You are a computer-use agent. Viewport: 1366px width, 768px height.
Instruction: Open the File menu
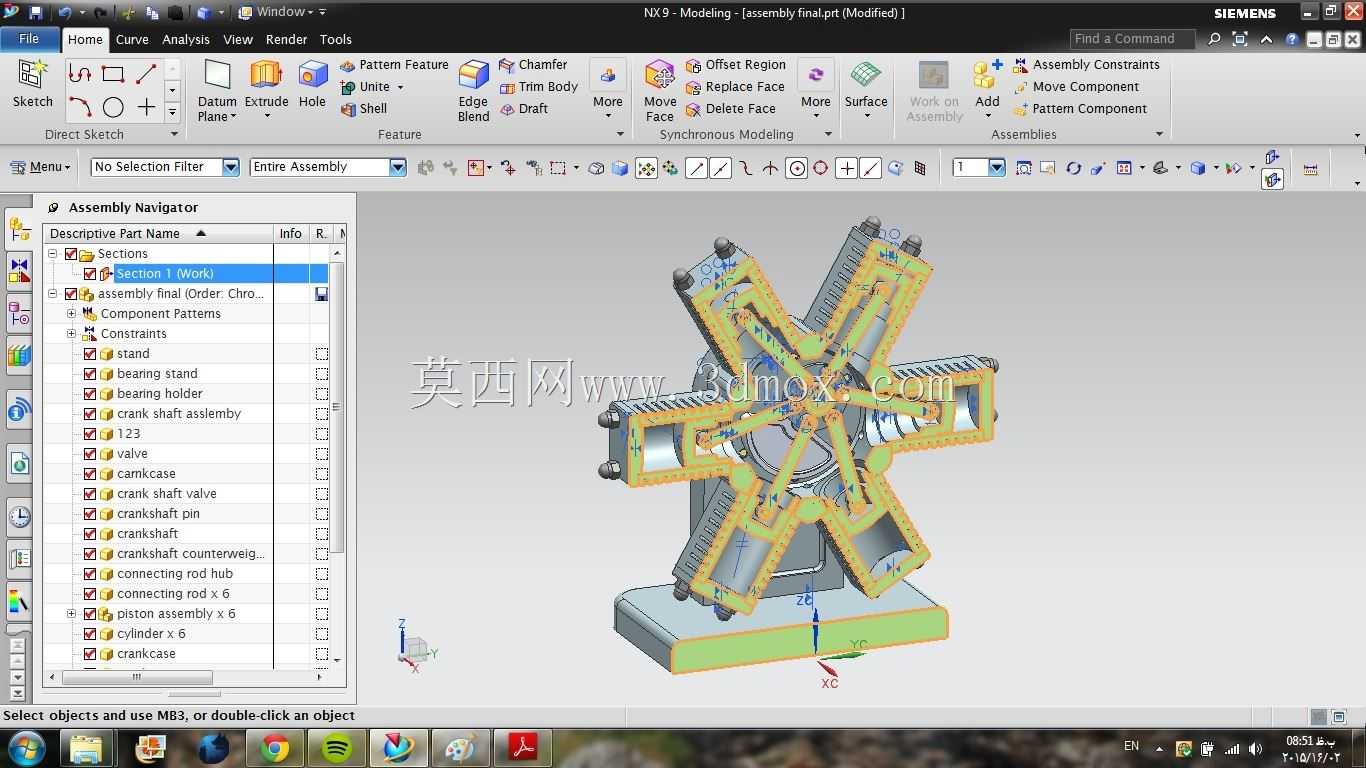click(x=29, y=39)
